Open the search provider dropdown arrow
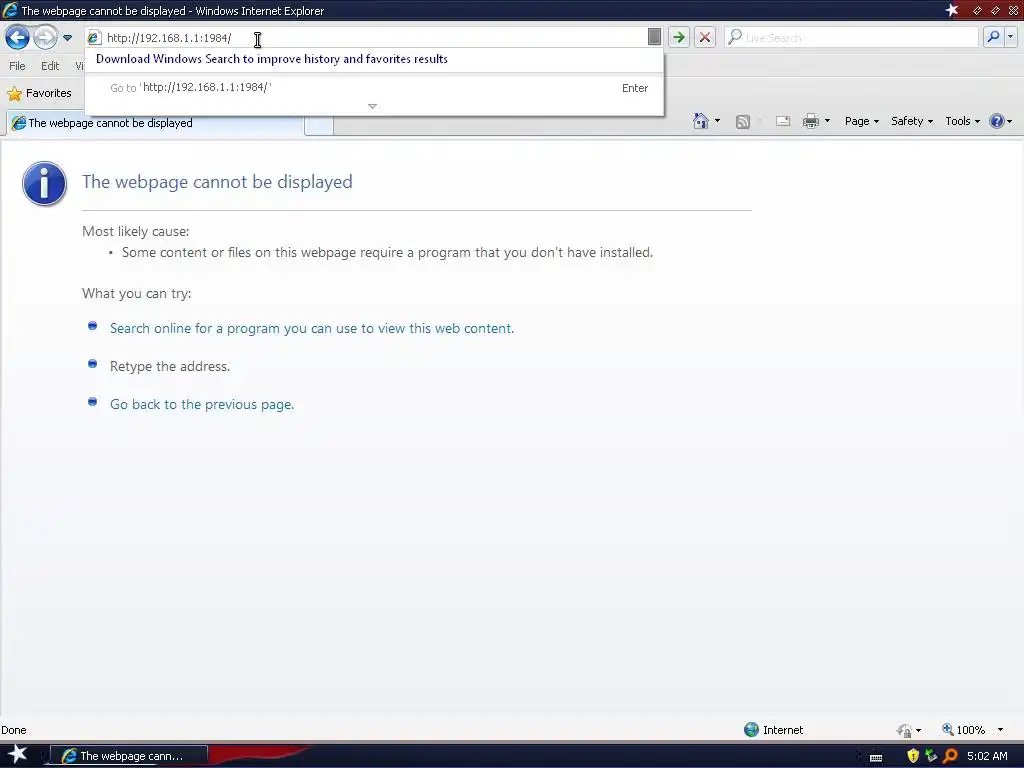 pos(1010,37)
